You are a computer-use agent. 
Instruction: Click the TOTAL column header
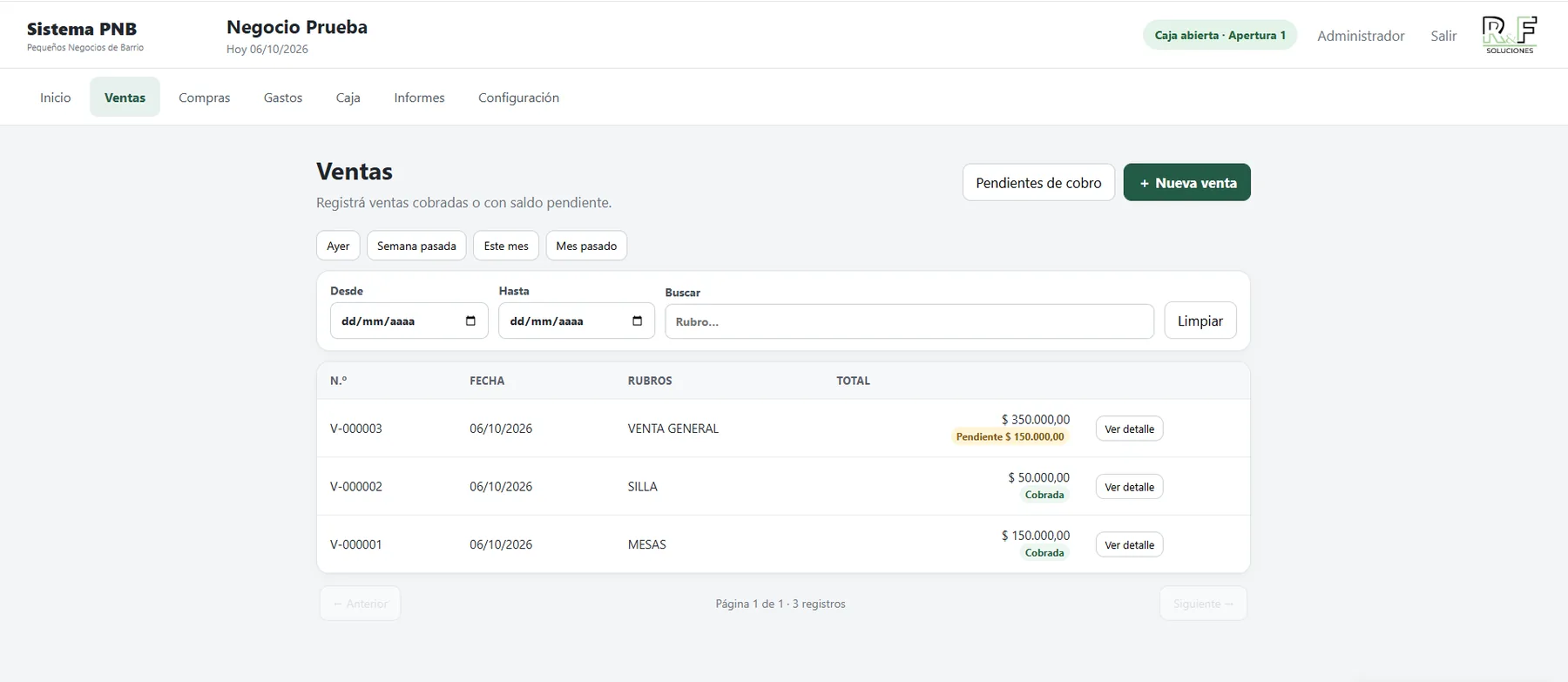click(853, 381)
